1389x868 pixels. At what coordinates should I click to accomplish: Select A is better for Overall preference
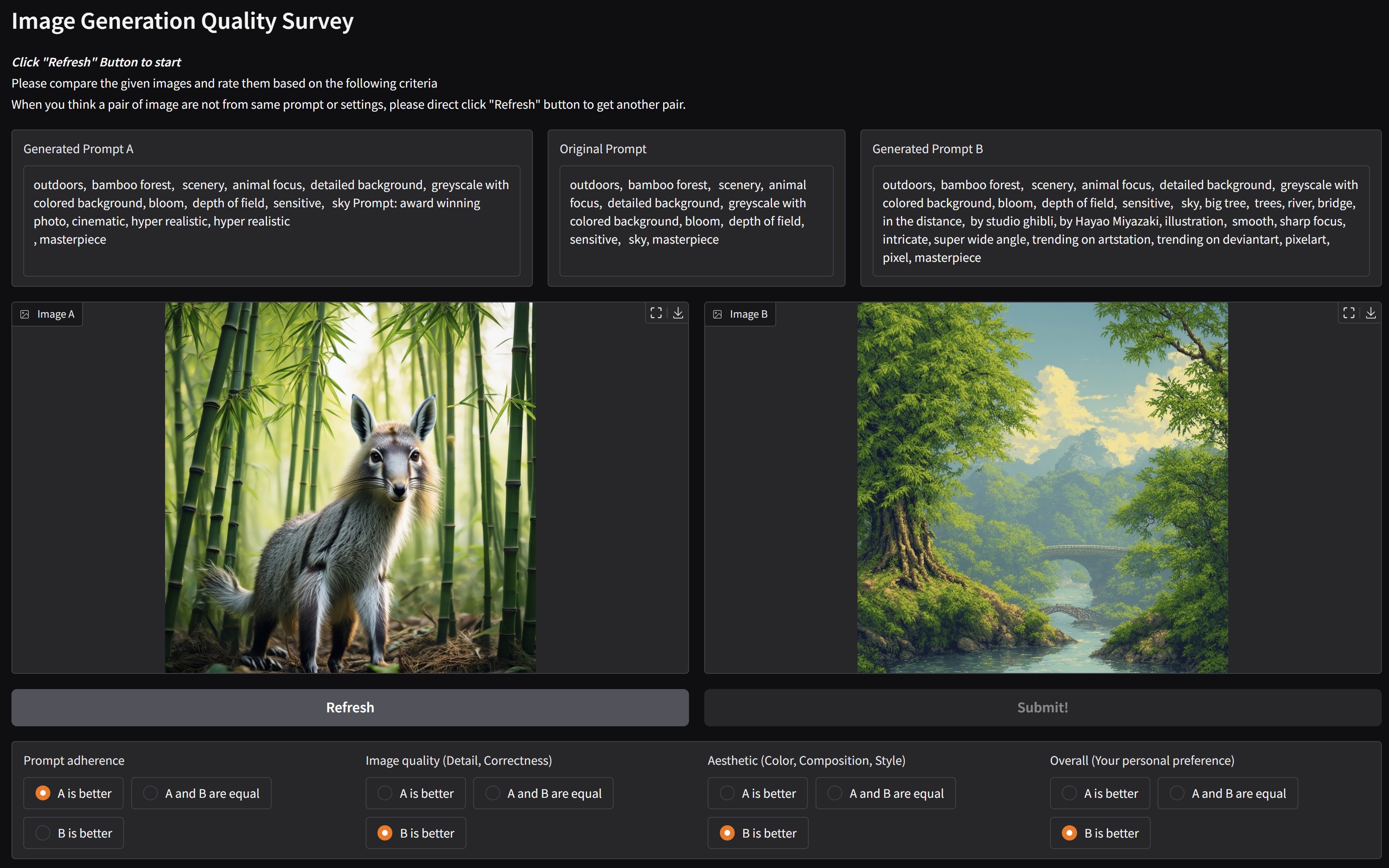(x=1069, y=794)
